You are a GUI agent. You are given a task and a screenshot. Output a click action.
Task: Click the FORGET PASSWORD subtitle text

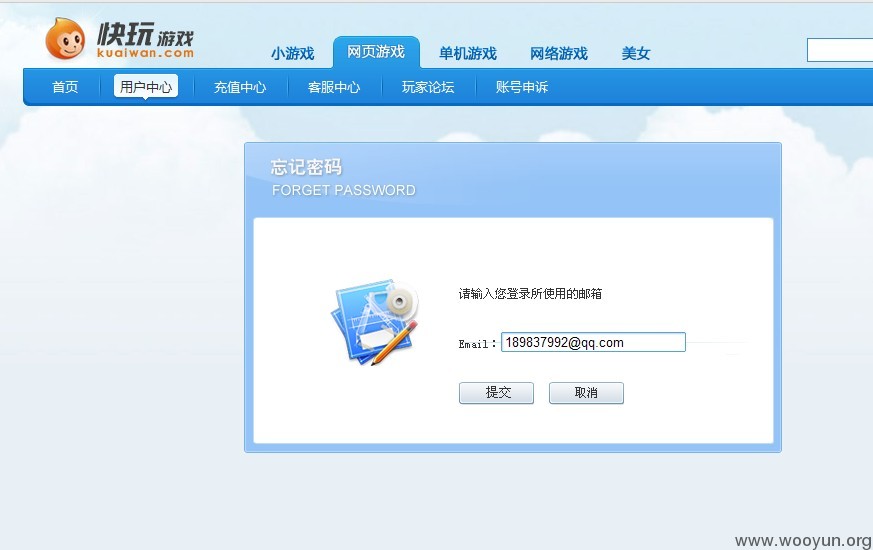coord(344,190)
